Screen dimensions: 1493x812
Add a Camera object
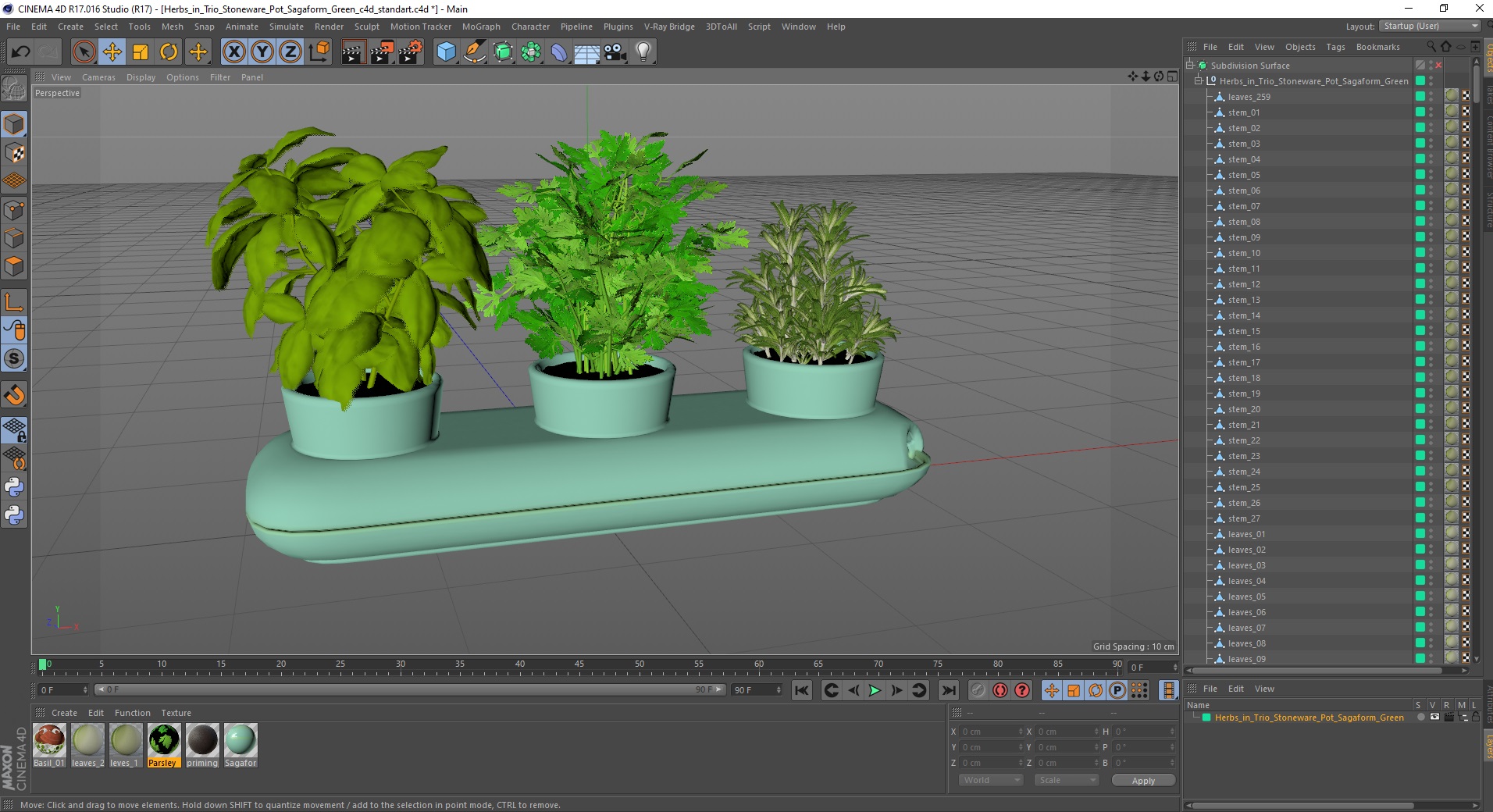[x=615, y=52]
